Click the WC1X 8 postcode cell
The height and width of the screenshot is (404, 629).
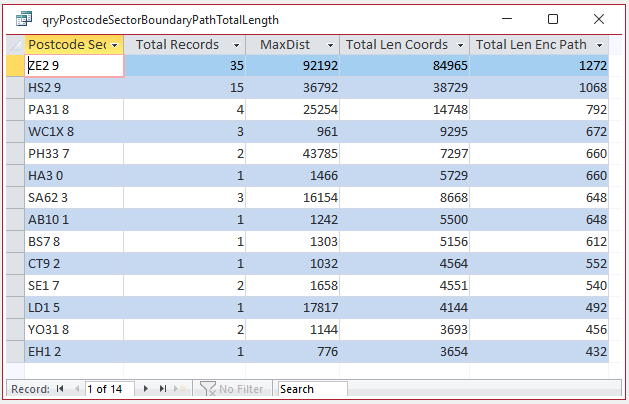click(x=74, y=132)
